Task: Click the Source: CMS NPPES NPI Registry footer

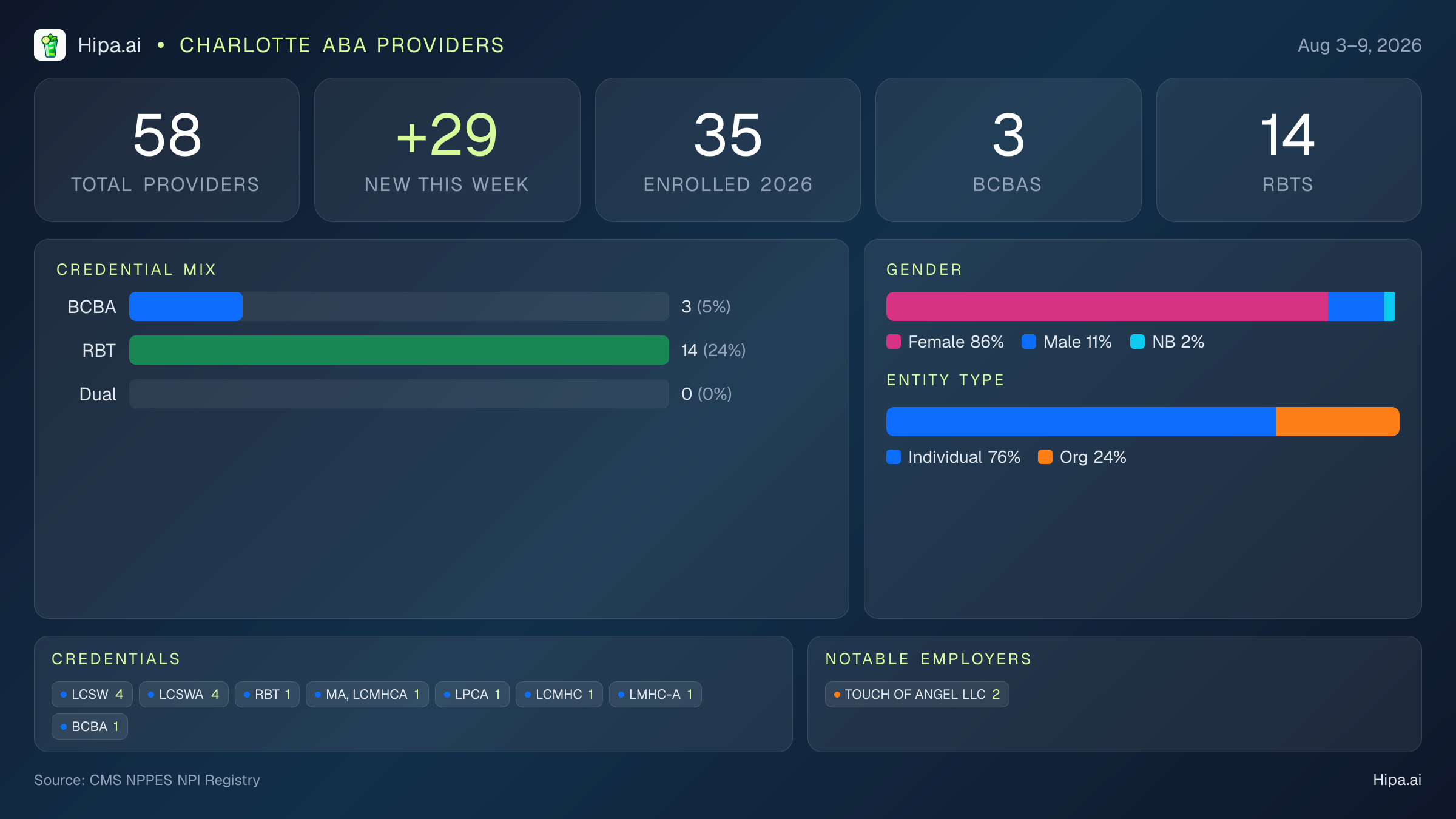Action: [x=147, y=780]
